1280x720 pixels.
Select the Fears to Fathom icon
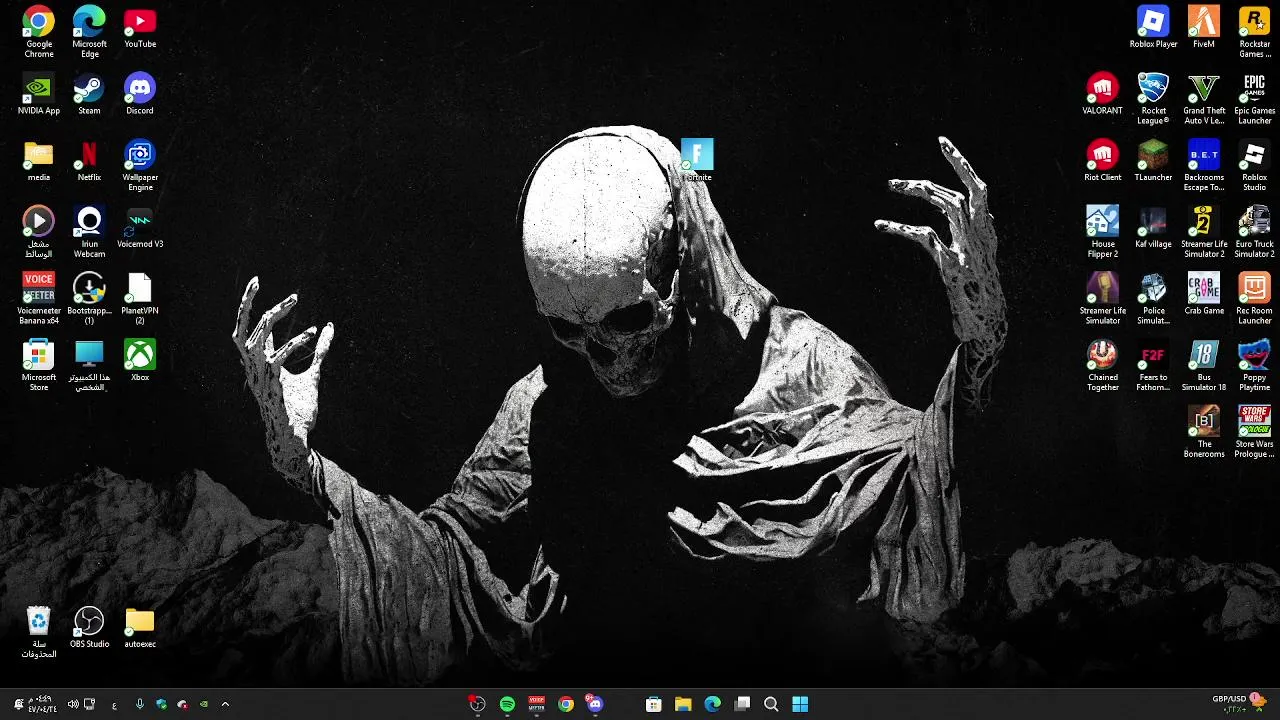point(1153,365)
